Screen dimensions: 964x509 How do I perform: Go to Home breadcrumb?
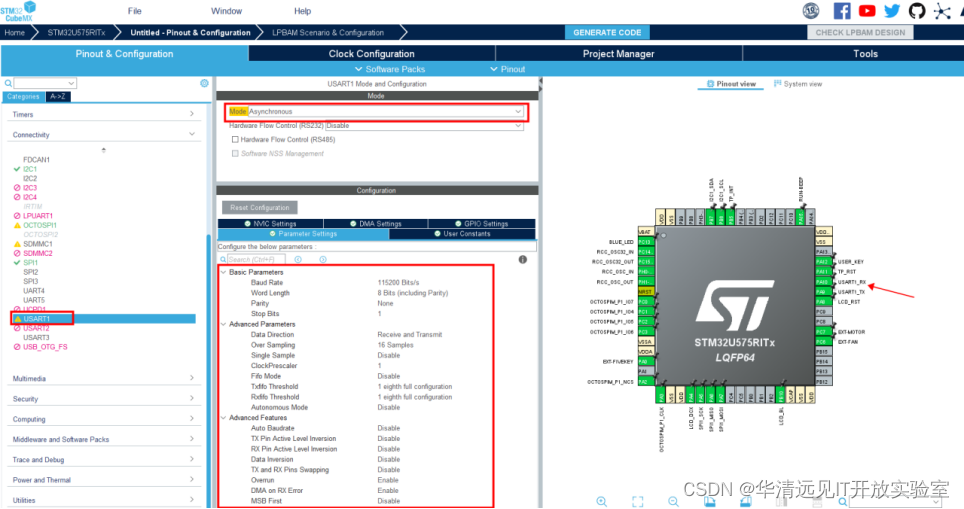(15, 33)
